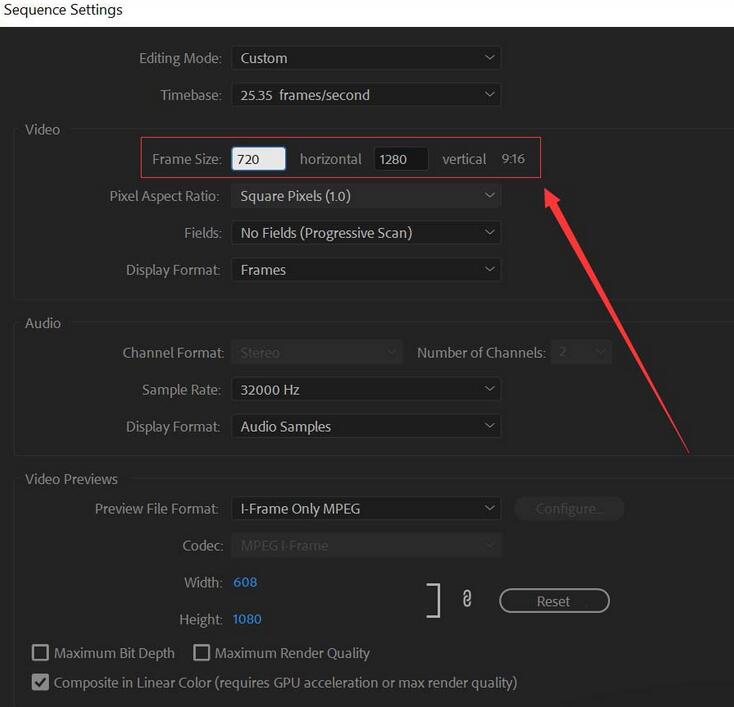Open the Codec MPEG I-Frame dropdown
This screenshot has height=707, width=734.
[365, 545]
